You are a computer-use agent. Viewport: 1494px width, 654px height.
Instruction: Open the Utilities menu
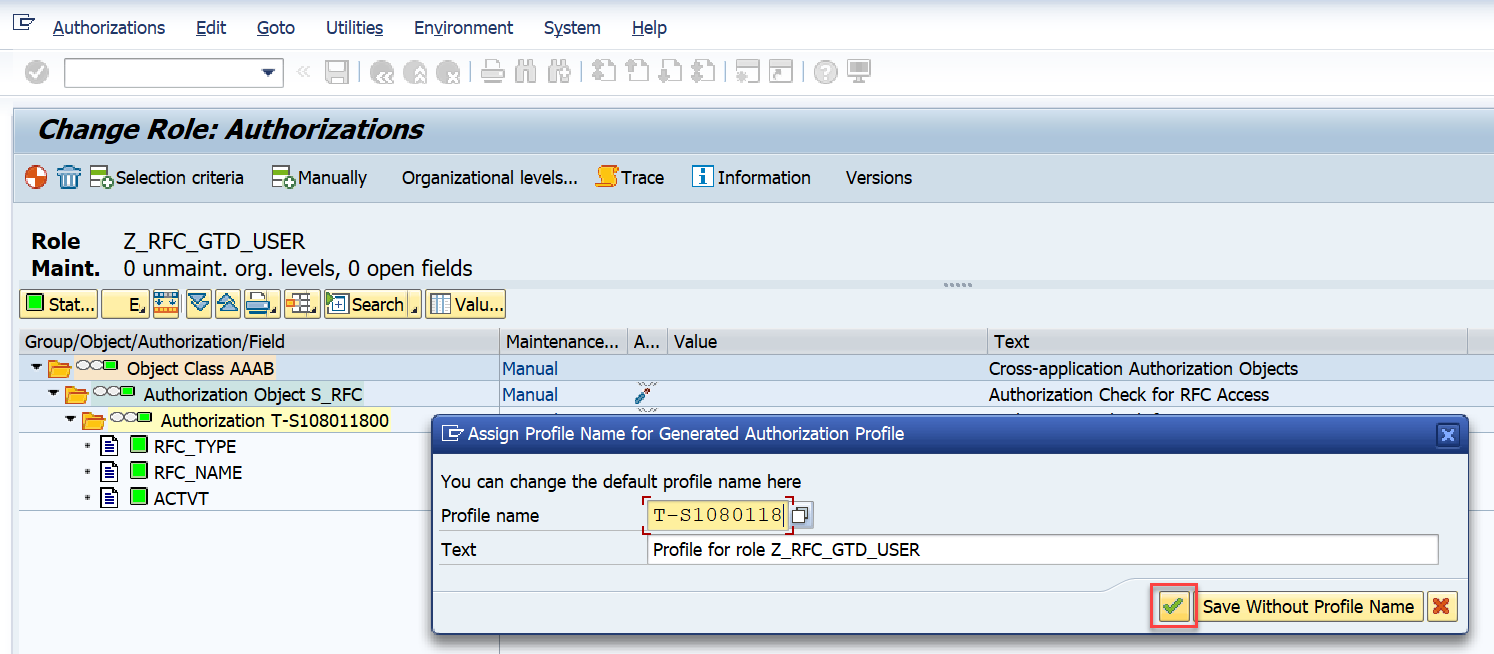pyautogui.click(x=354, y=28)
